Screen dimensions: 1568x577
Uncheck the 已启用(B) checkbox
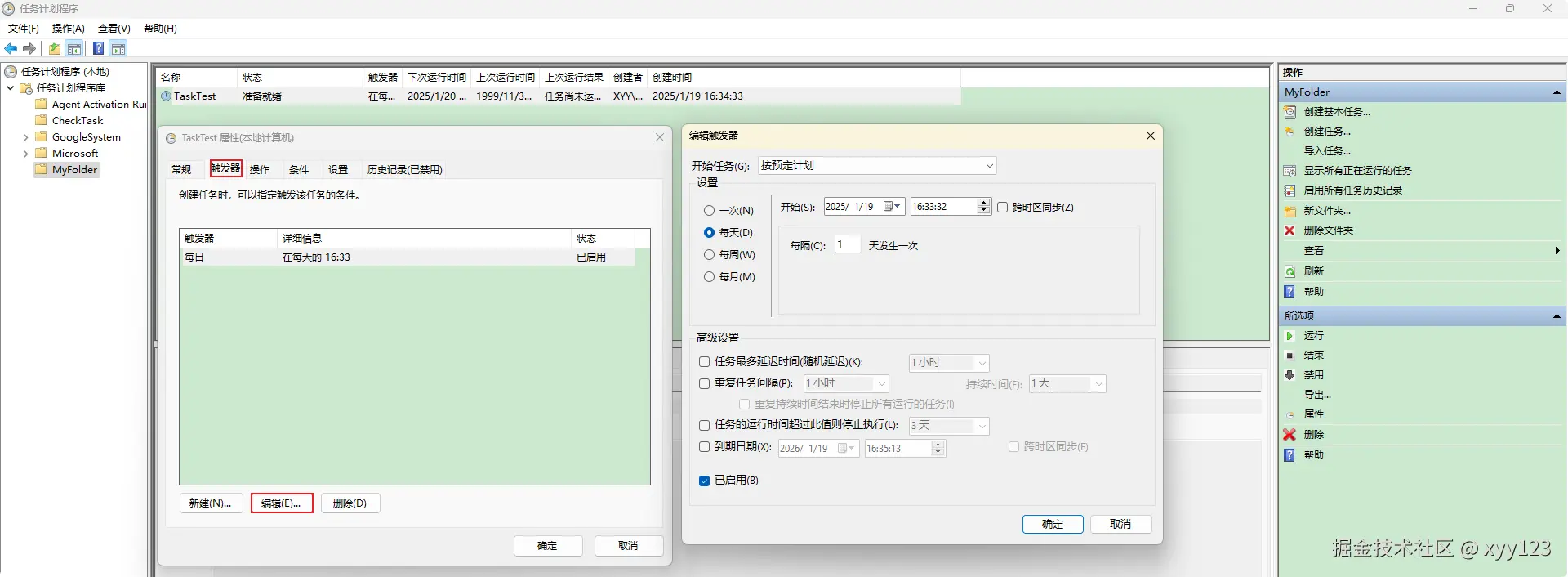[x=704, y=481]
